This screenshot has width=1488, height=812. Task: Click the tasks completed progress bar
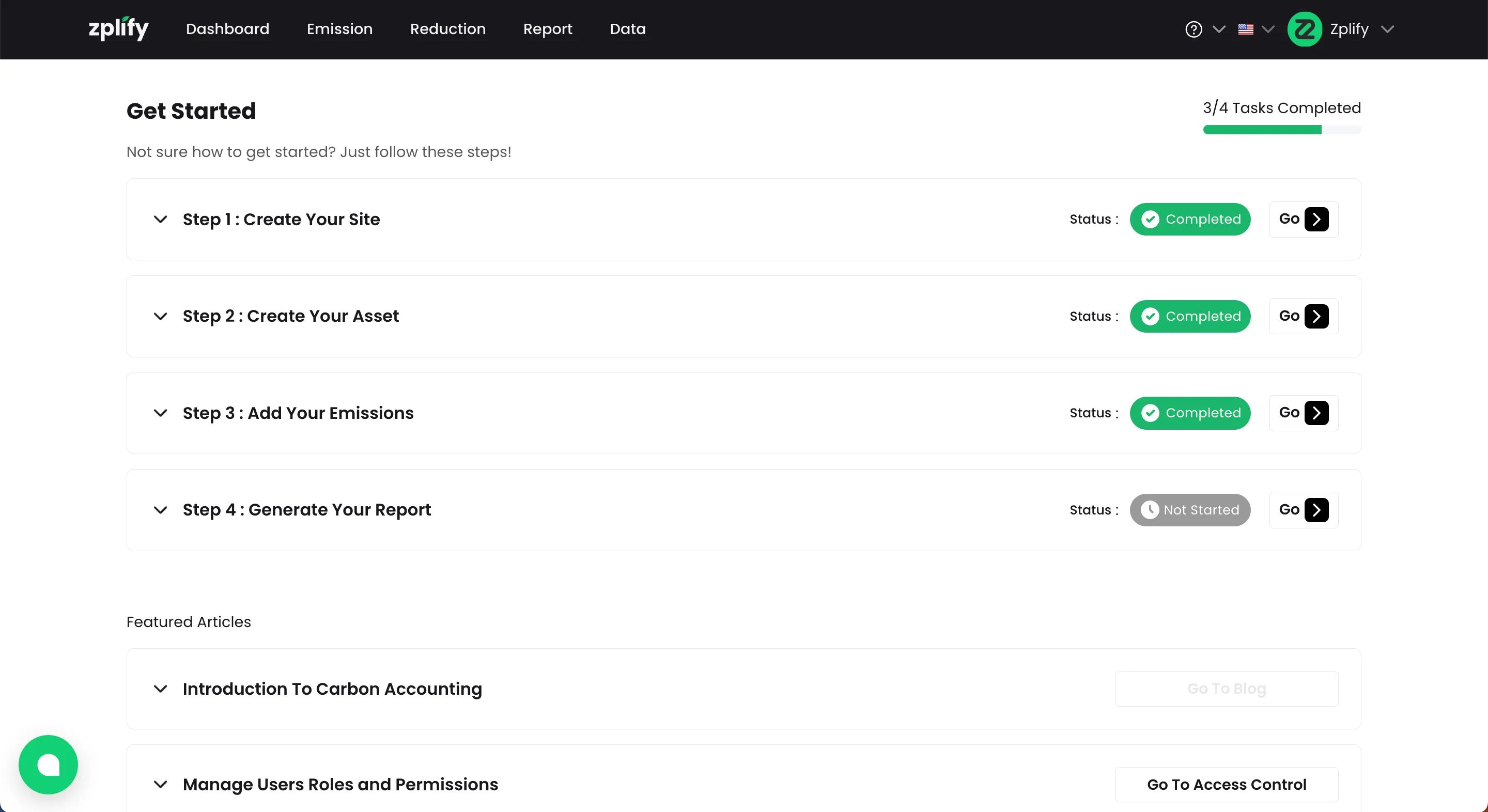(x=1282, y=130)
